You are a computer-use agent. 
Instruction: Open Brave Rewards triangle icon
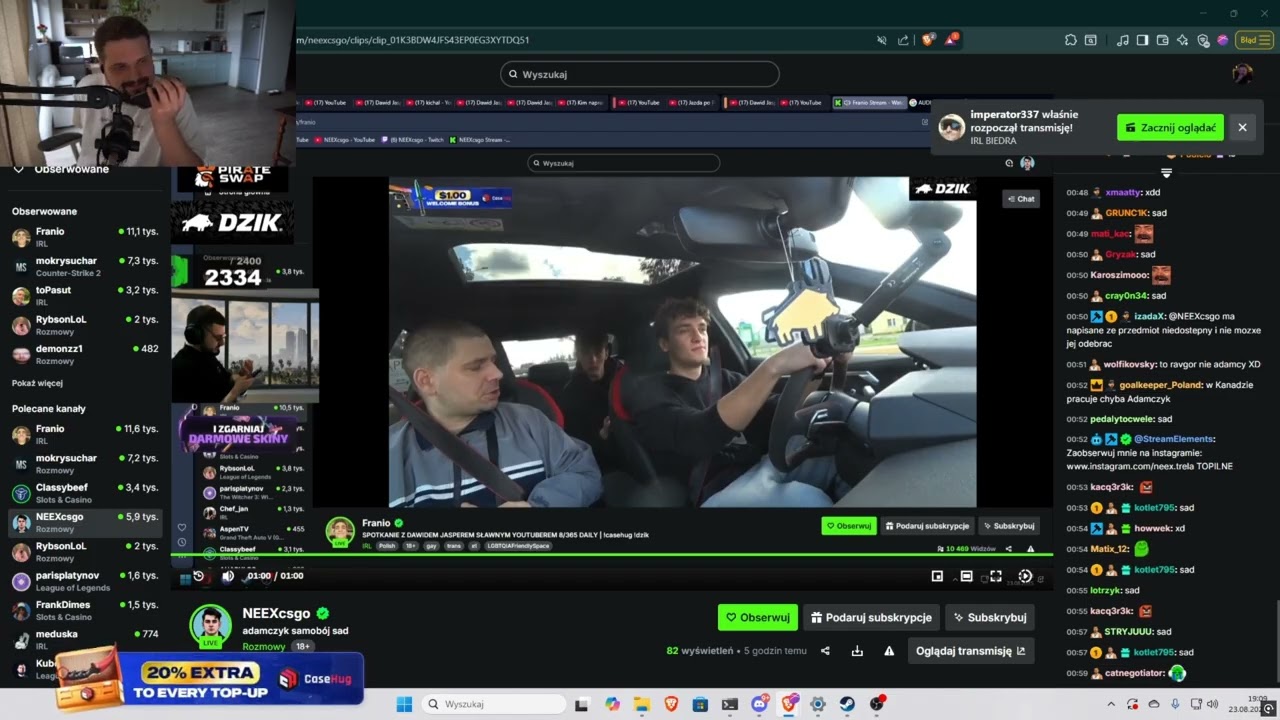point(951,40)
